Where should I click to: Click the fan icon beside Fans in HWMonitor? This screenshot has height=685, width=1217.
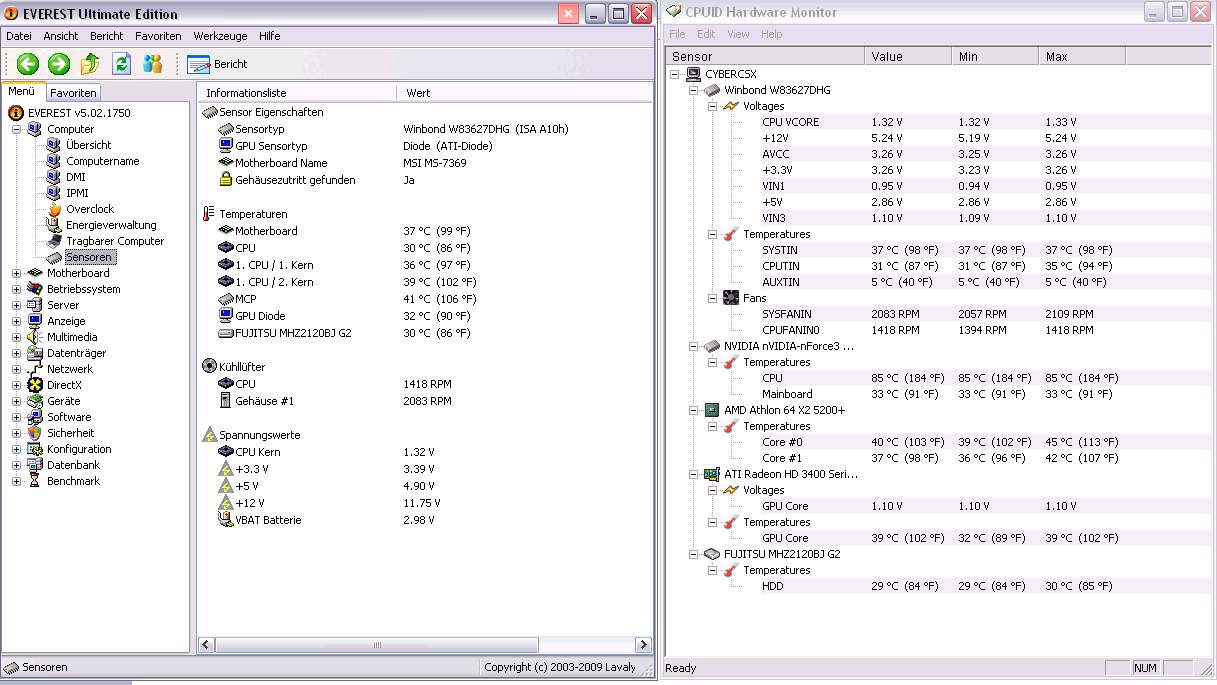pos(731,298)
